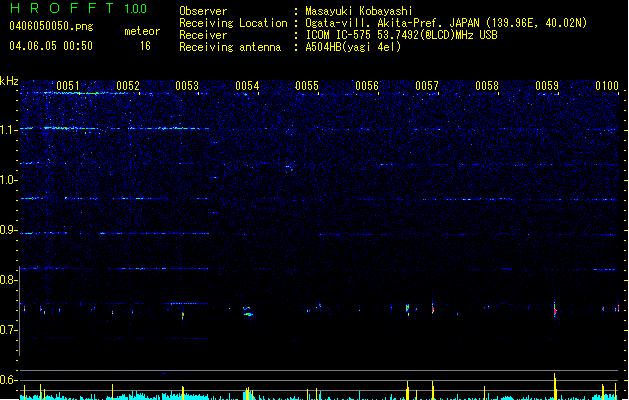
Task: Click the Receiver label
Action: point(203,35)
